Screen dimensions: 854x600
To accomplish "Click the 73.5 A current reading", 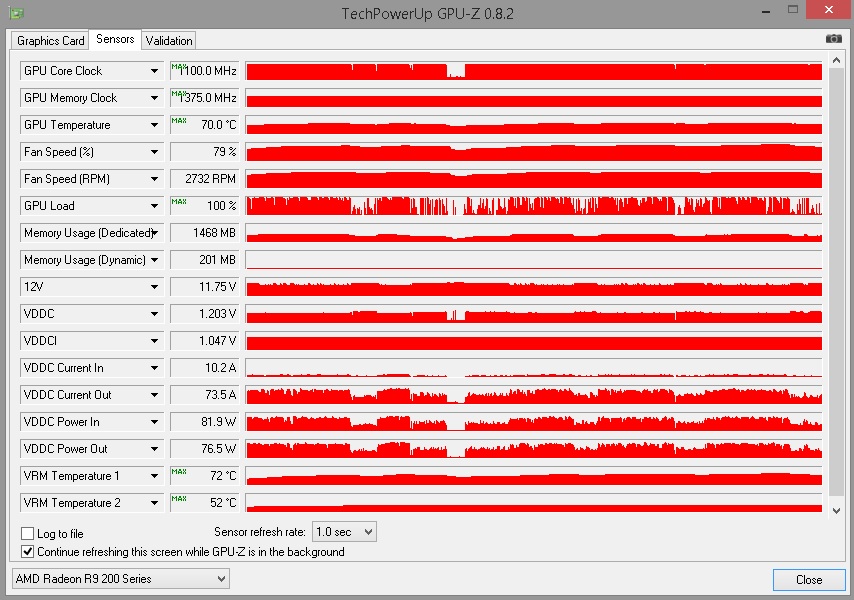I will tap(205, 395).
